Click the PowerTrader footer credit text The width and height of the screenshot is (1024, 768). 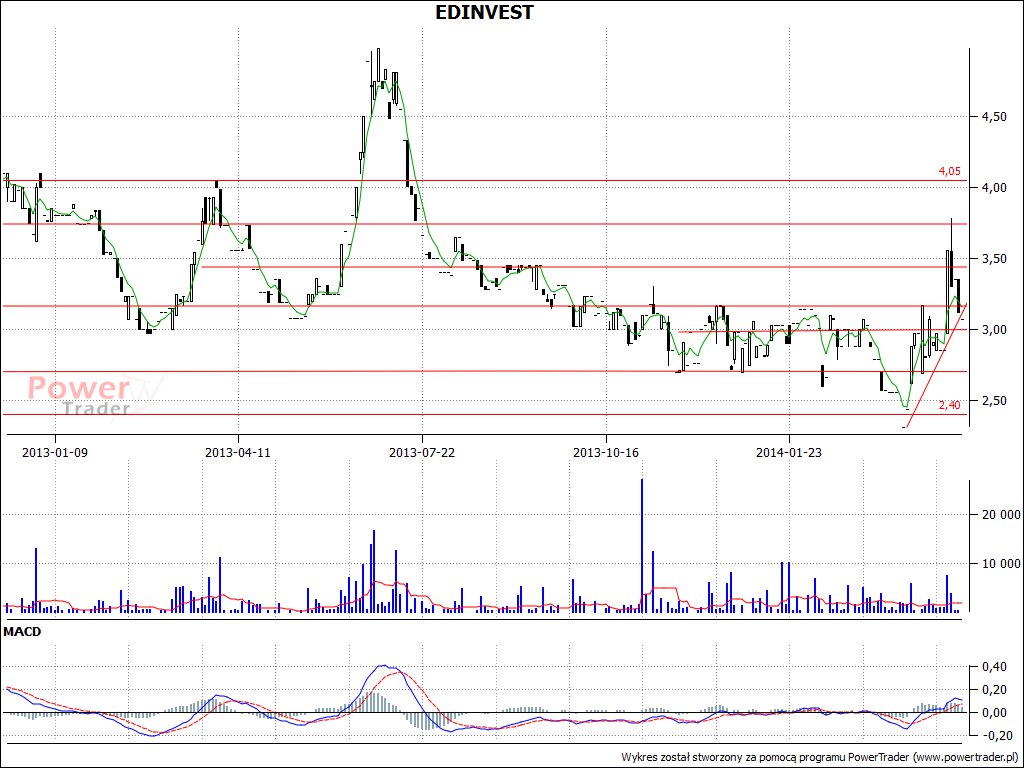pos(820,757)
